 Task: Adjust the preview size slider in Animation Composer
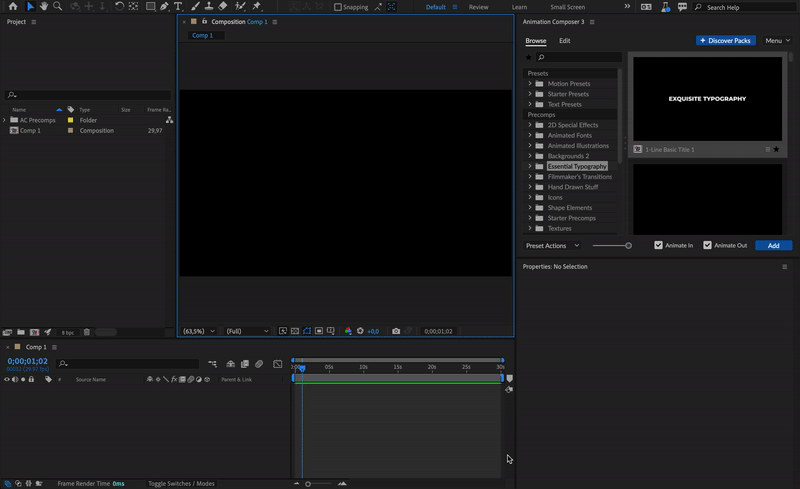pyautogui.click(x=629, y=246)
